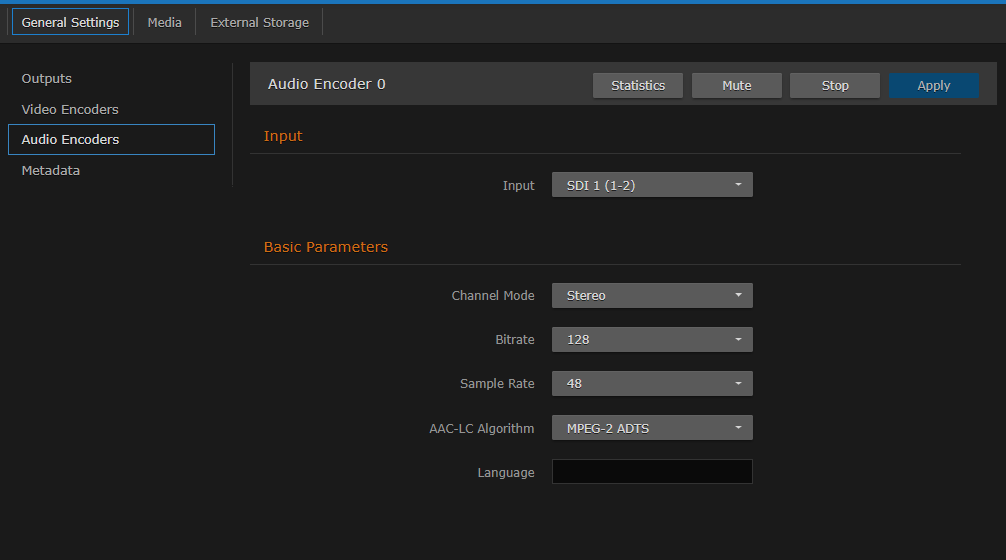1006x560 pixels.
Task: Open the Channel Mode dropdown
Action: pos(652,296)
